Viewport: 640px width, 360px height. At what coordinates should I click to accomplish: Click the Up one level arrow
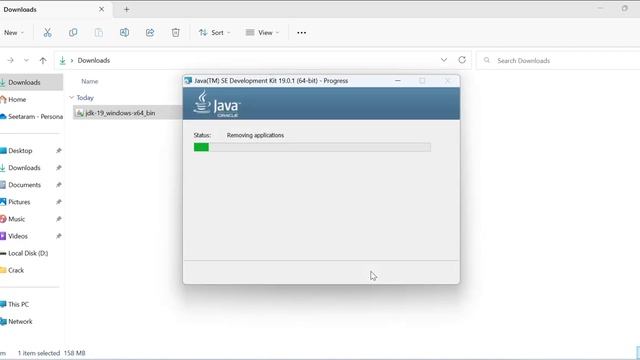[x=43, y=60]
